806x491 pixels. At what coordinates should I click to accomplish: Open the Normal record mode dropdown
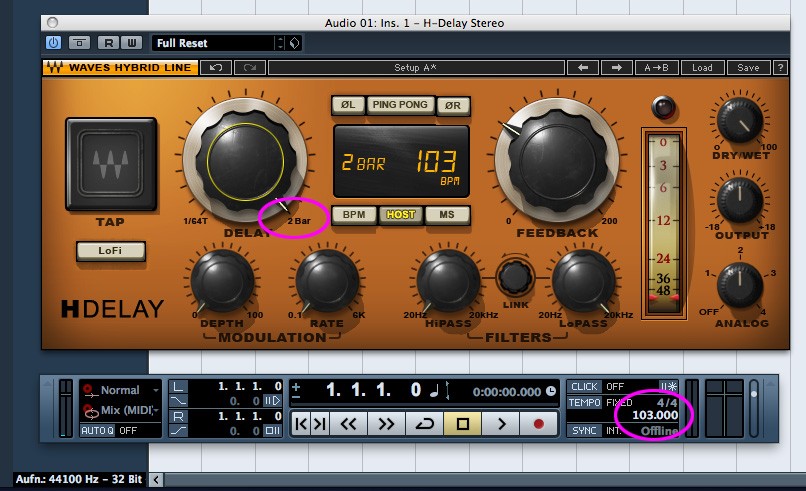121,390
